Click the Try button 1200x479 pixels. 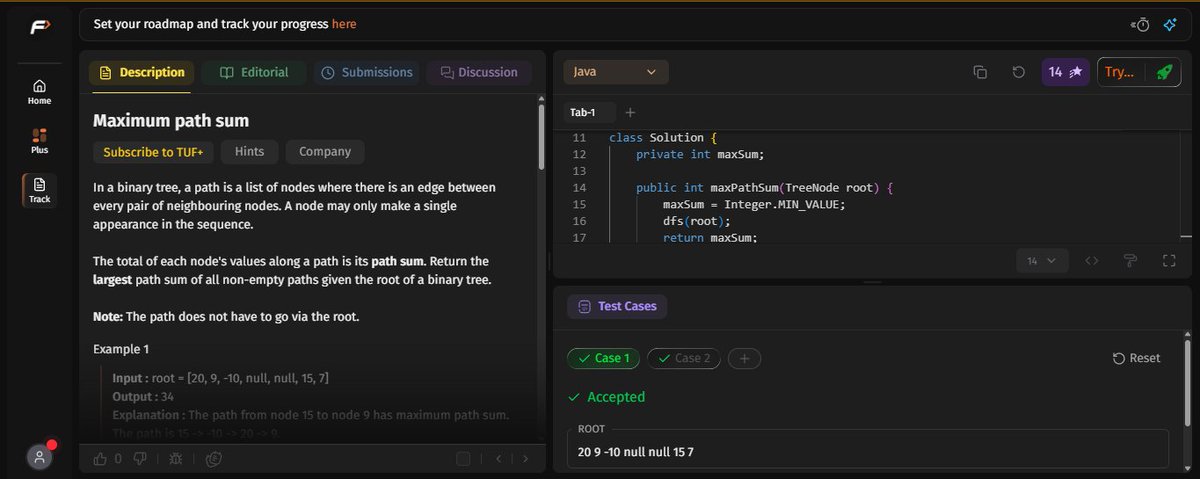1121,72
